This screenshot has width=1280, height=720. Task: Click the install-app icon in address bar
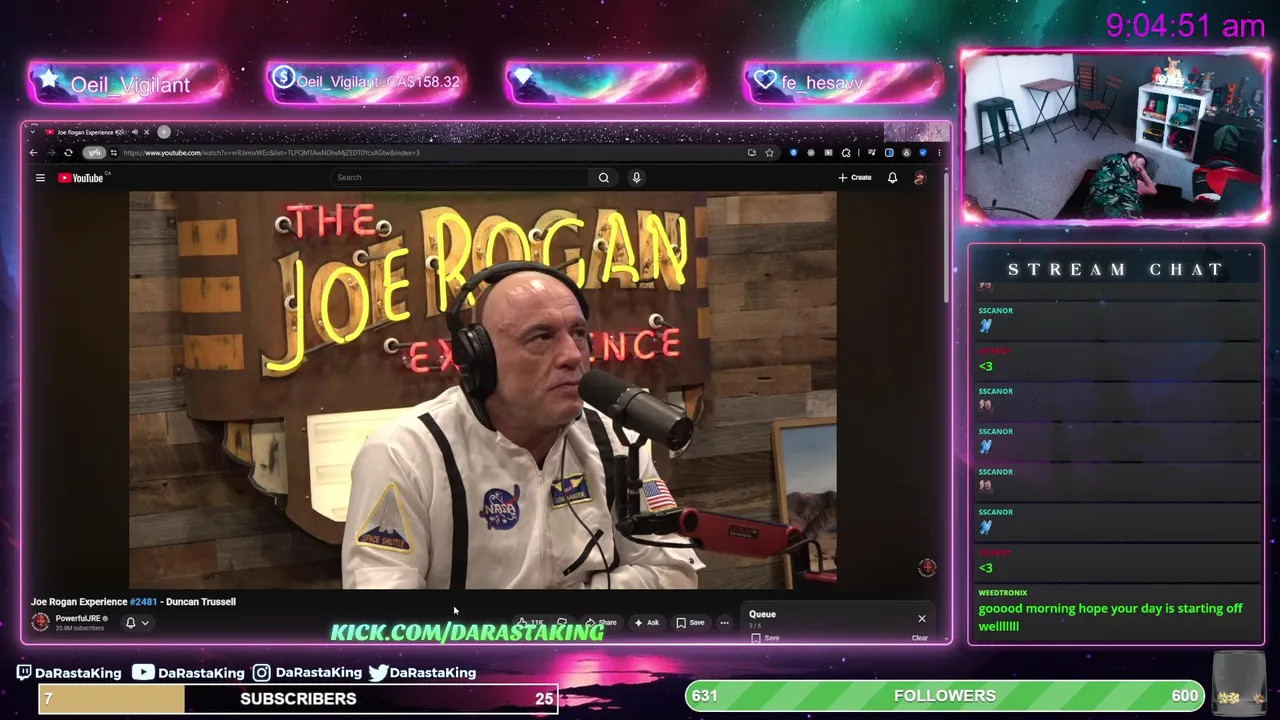(752, 153)
